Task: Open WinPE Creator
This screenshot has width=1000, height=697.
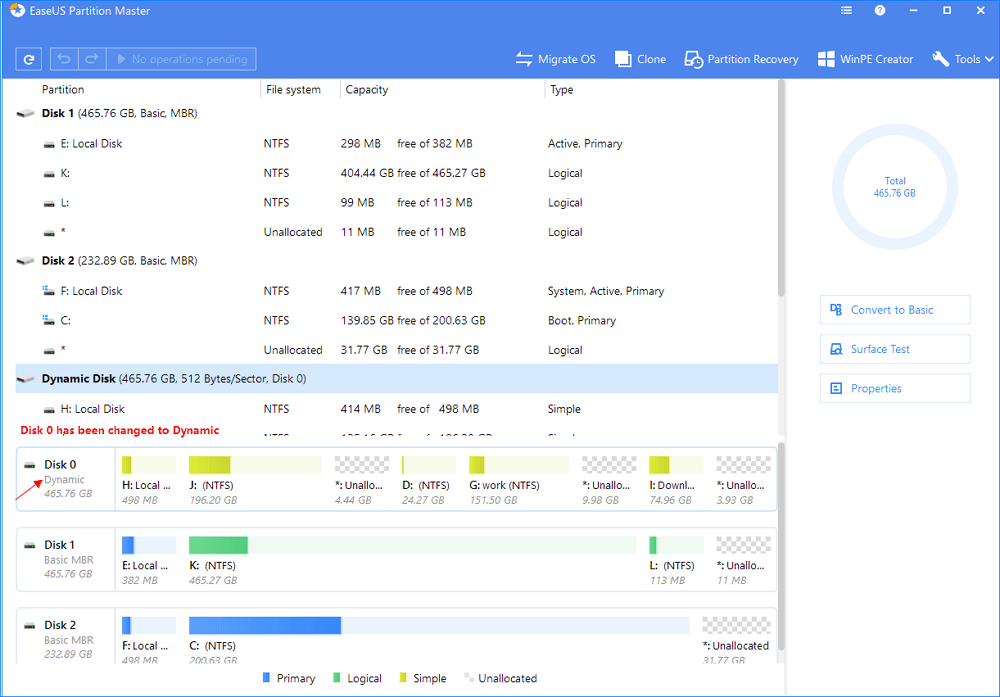Action: pos(865,59)
